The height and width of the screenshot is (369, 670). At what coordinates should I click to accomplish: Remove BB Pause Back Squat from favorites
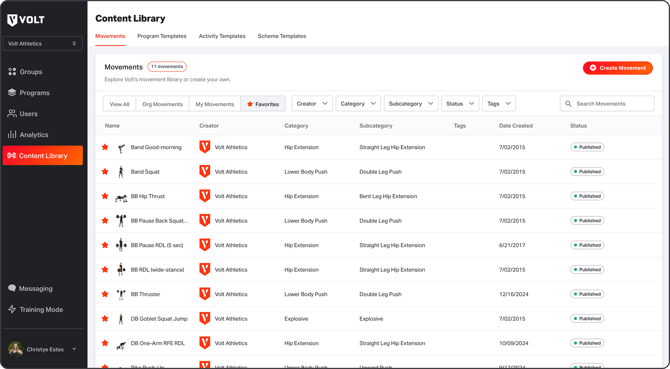pyautogui.click(x=105, y=220)
